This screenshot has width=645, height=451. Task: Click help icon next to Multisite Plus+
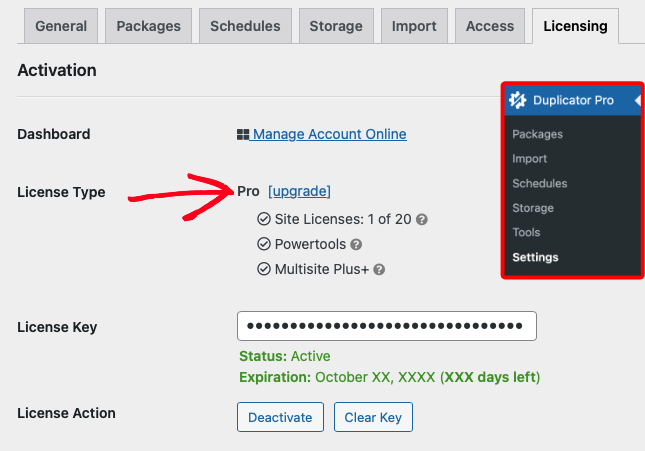(x=379, y=270)
